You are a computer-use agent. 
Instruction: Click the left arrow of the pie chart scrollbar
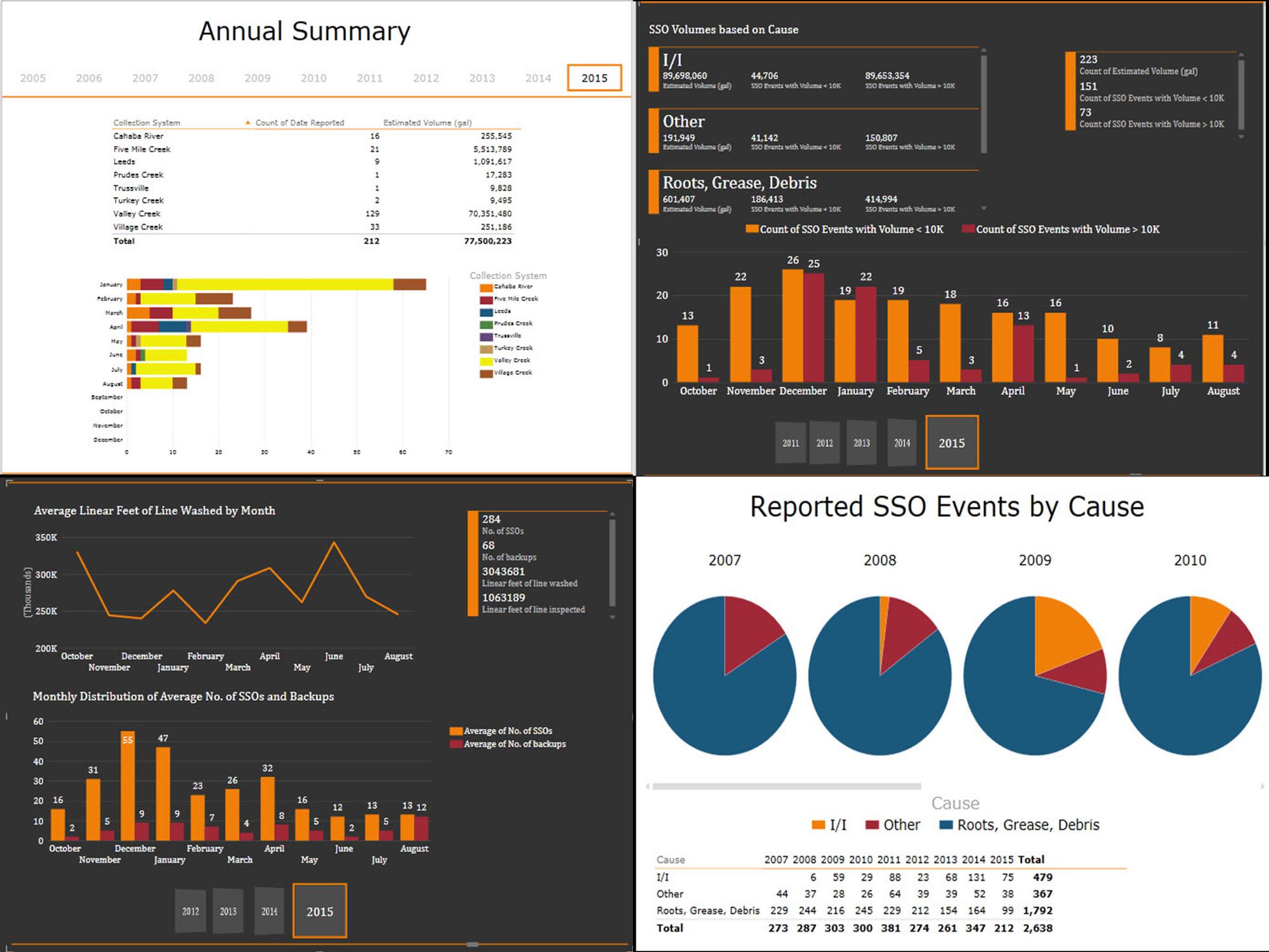tap(648, 786)
